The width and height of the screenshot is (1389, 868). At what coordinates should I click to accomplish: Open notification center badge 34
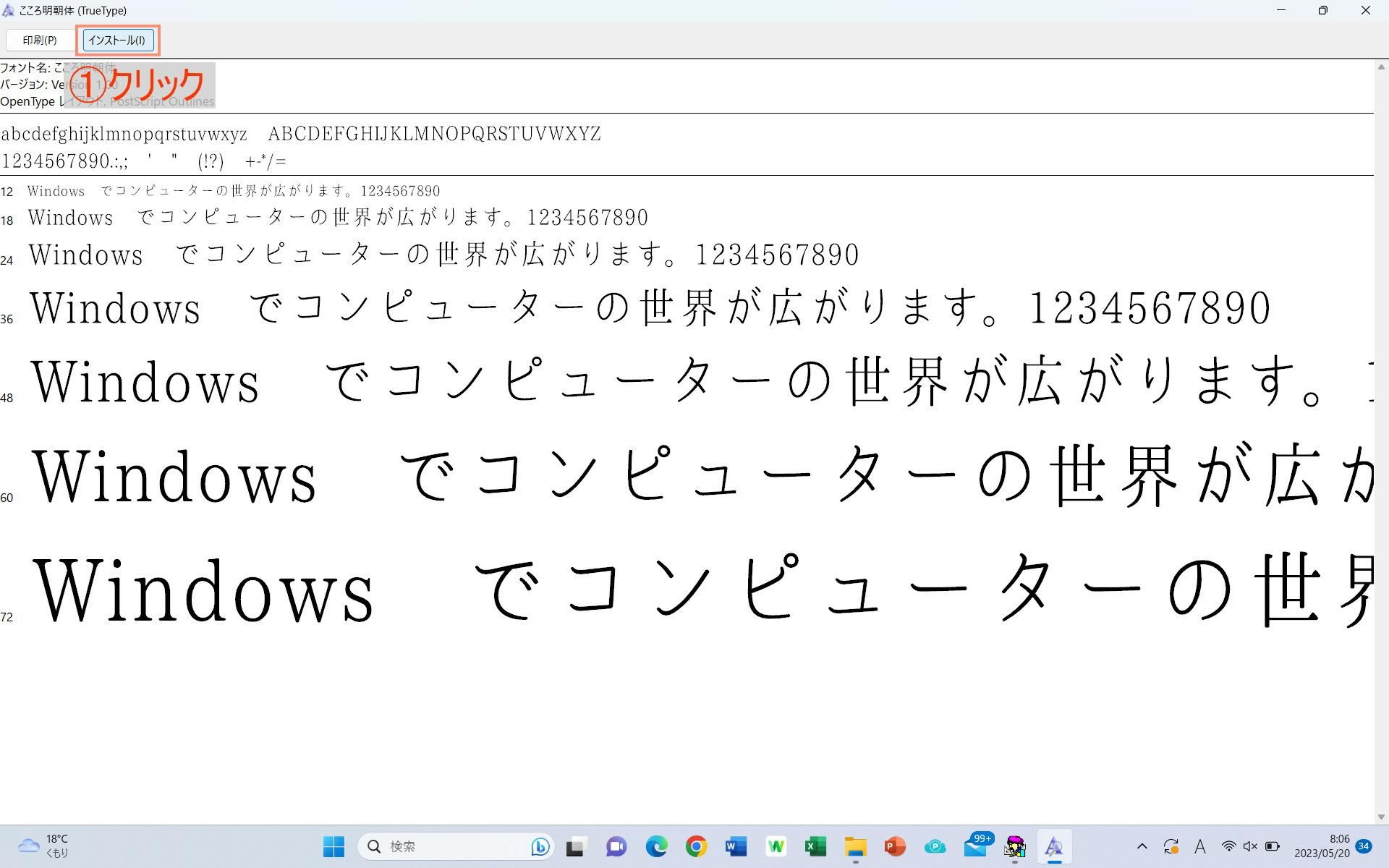(x=1364, y=846)
